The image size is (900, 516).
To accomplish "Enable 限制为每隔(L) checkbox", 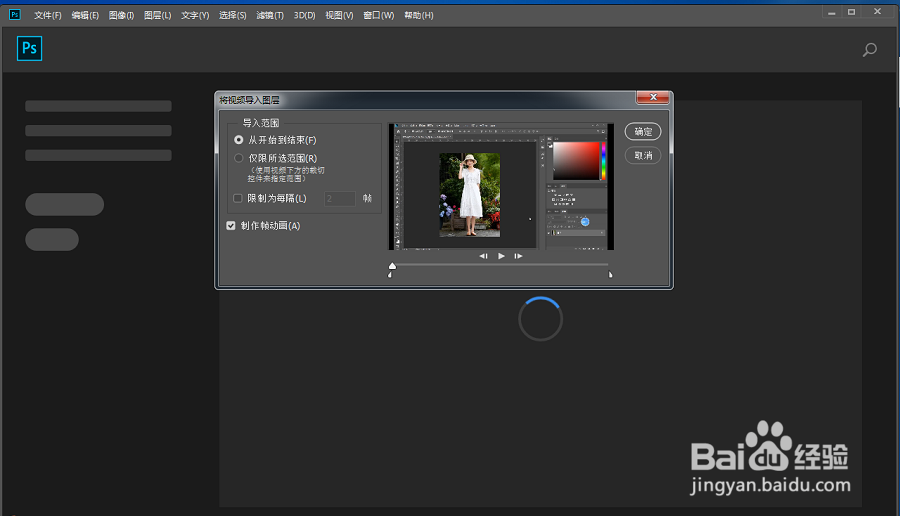I will click(238, 198).
